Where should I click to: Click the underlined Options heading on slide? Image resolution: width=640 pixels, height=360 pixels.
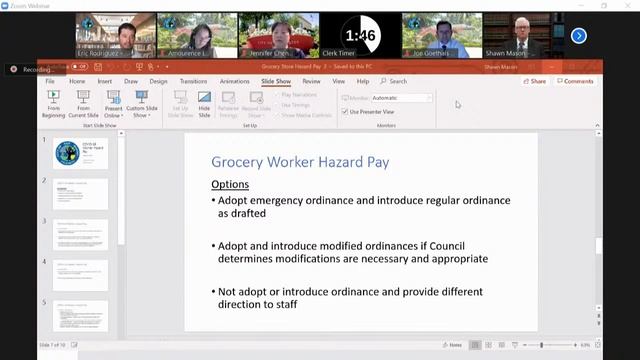coord(230,184)
